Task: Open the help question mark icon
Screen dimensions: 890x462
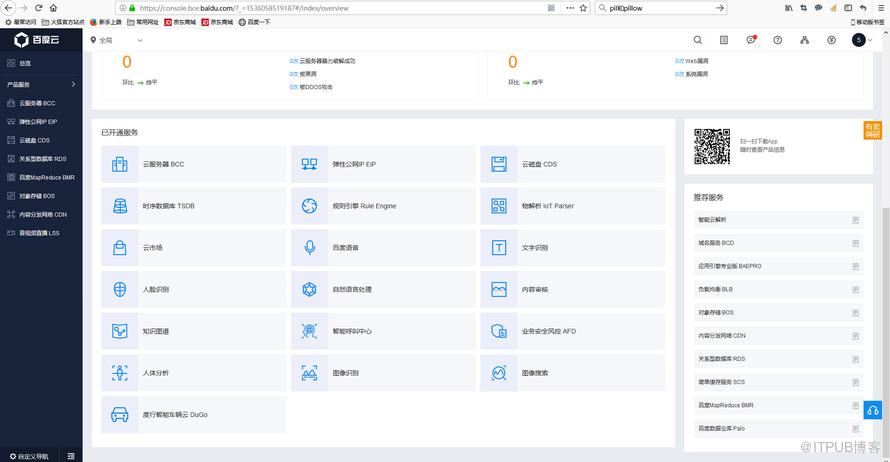Action: (778, 40)
